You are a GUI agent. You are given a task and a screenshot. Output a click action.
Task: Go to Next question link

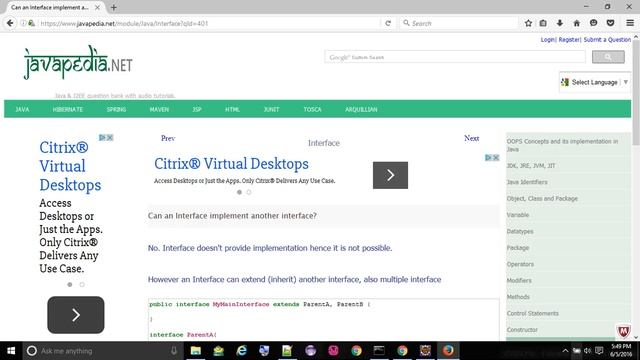(471, 138)
